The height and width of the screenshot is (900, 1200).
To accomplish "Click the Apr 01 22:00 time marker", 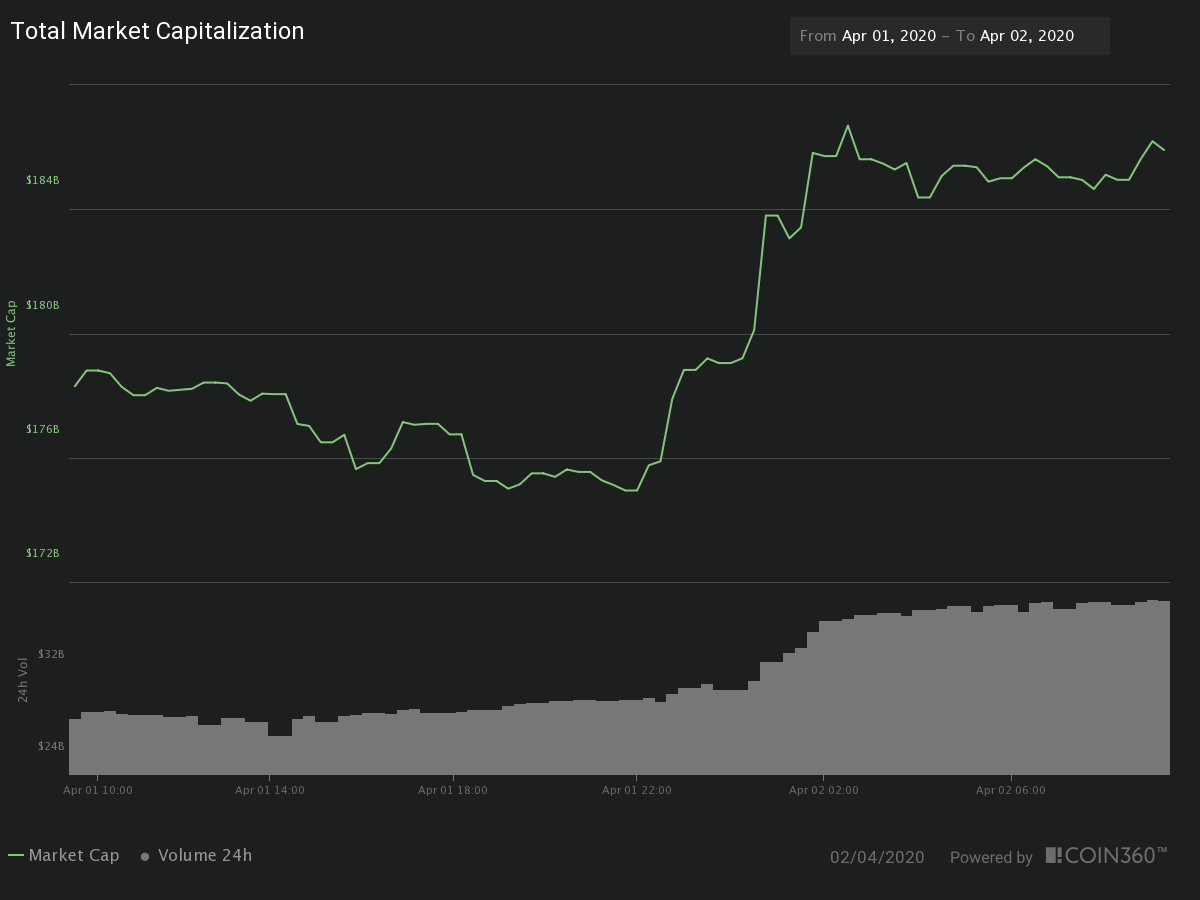I will click(x=636, y=790).
